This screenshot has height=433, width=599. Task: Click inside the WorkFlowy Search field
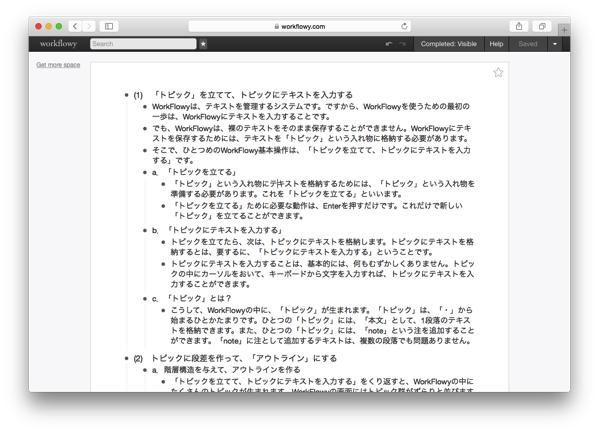point(143,44)
